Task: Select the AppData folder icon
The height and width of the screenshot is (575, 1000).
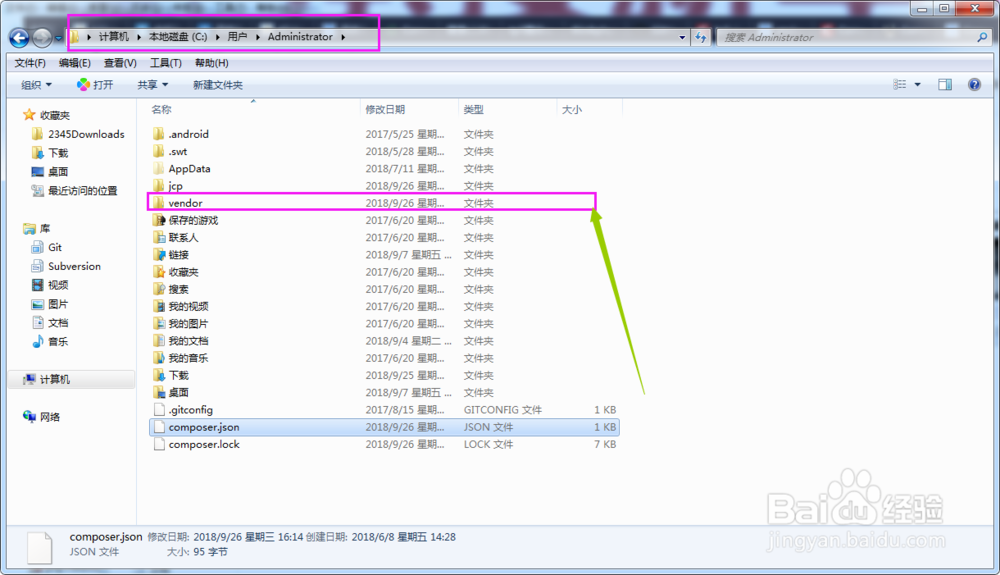Action: point(159,168)
